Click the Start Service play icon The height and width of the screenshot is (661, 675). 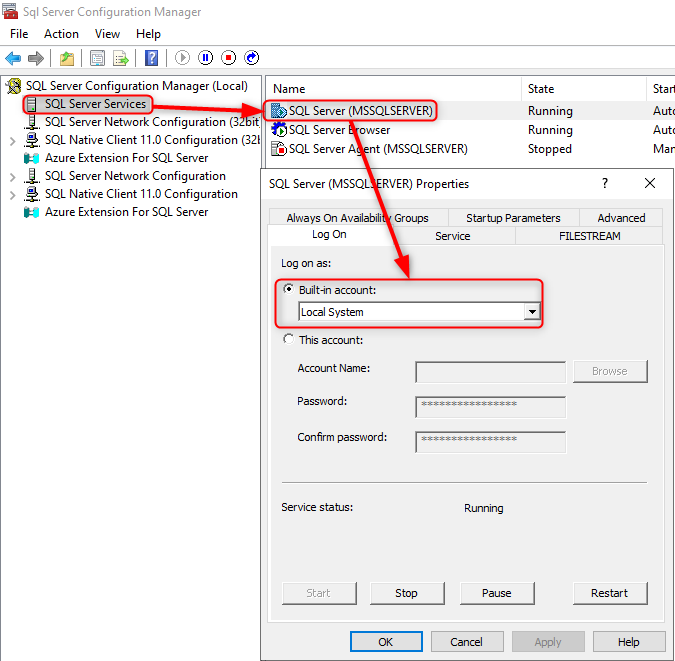click(183, 58)
